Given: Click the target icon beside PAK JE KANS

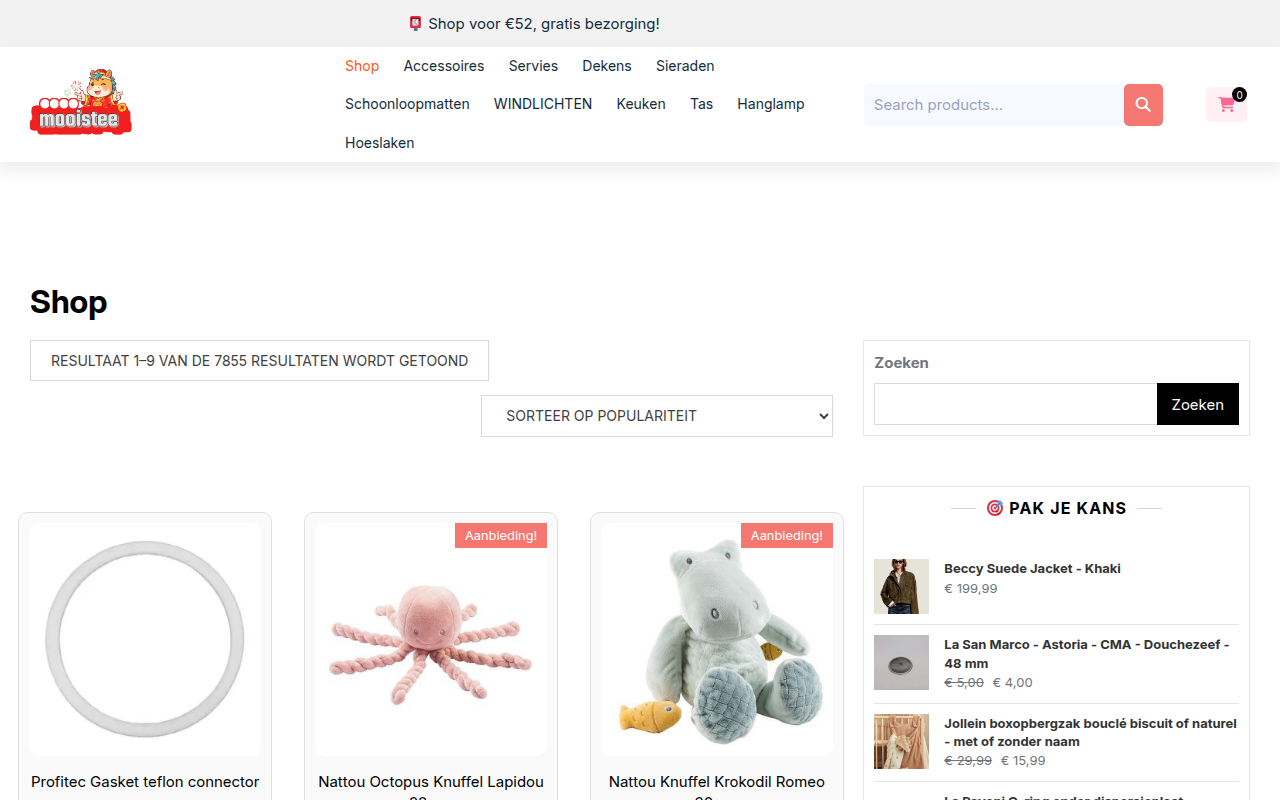Looking at the screenshot, I should [994, 508].
